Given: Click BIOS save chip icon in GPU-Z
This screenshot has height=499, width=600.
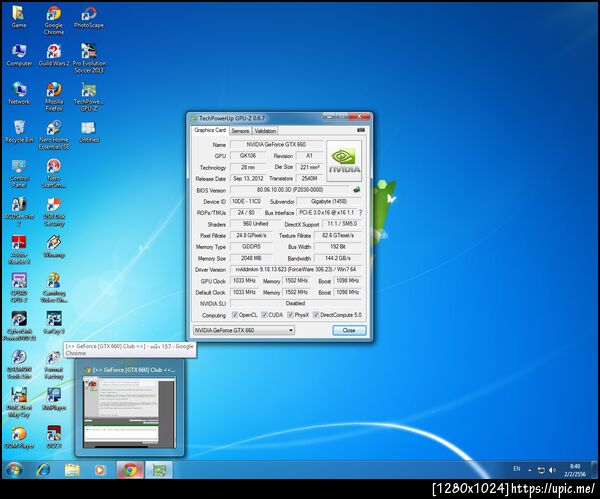Looking at the screenshot, I should [357, 189].
